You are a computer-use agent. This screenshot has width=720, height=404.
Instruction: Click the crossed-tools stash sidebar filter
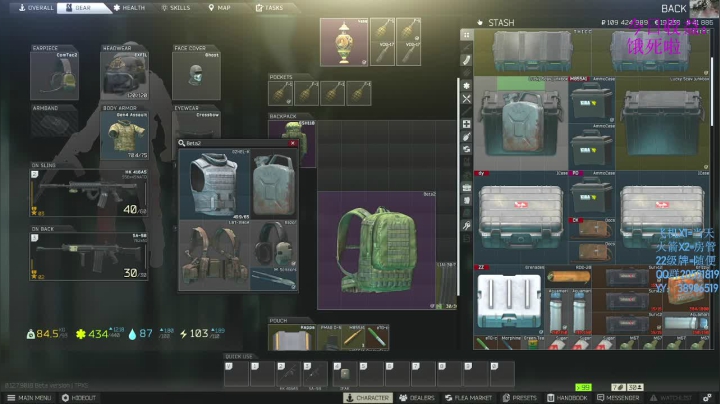click(467, 99)
